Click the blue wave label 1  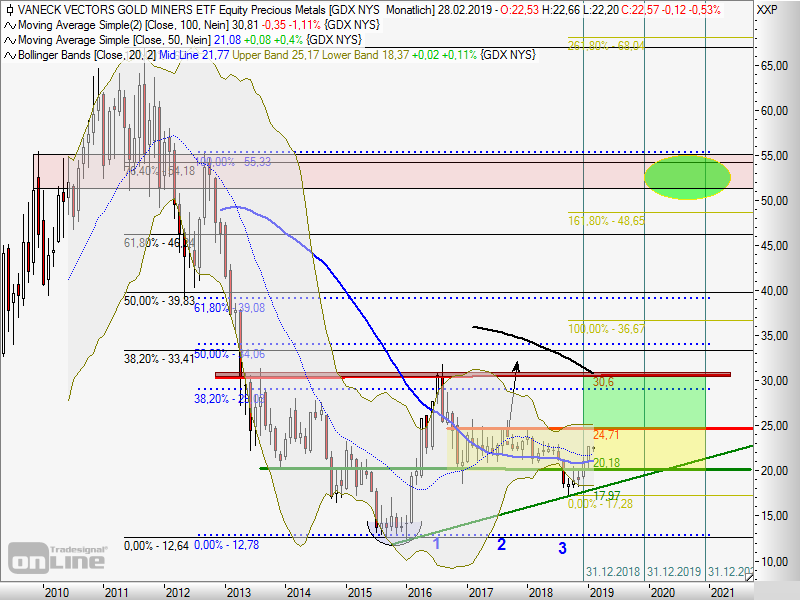pos(436,543)
